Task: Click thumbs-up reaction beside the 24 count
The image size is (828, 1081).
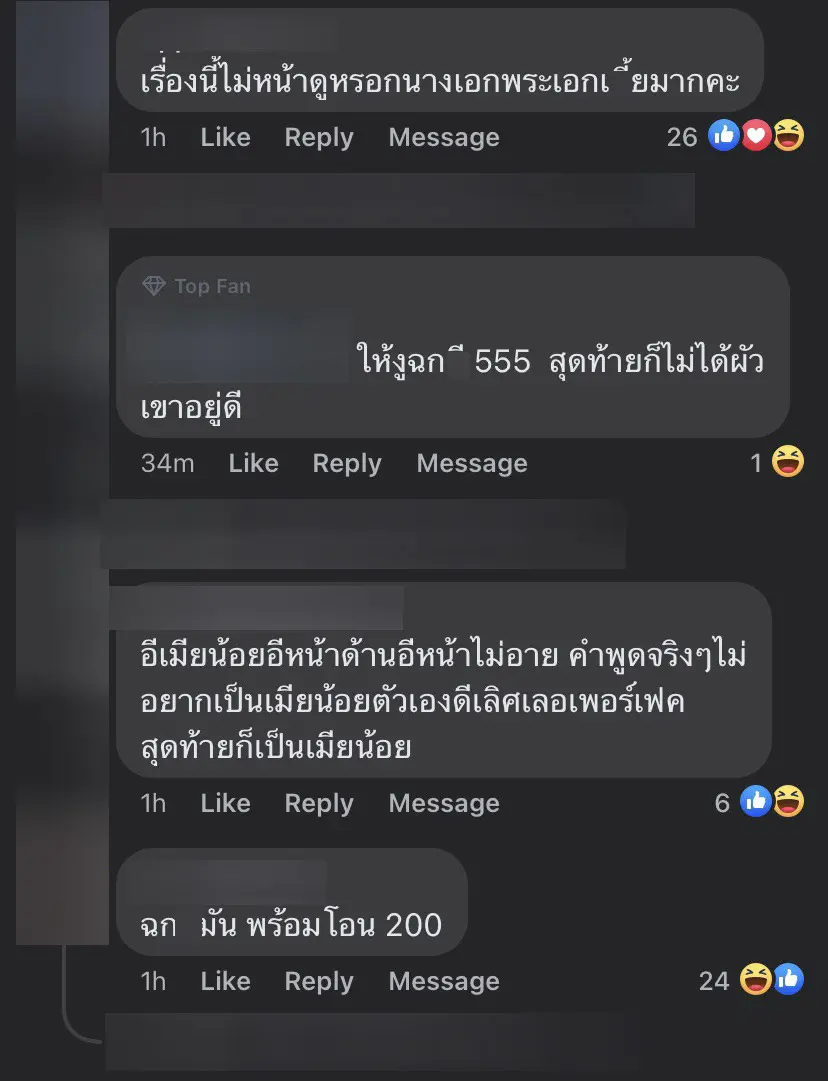Action: point(788,979)
